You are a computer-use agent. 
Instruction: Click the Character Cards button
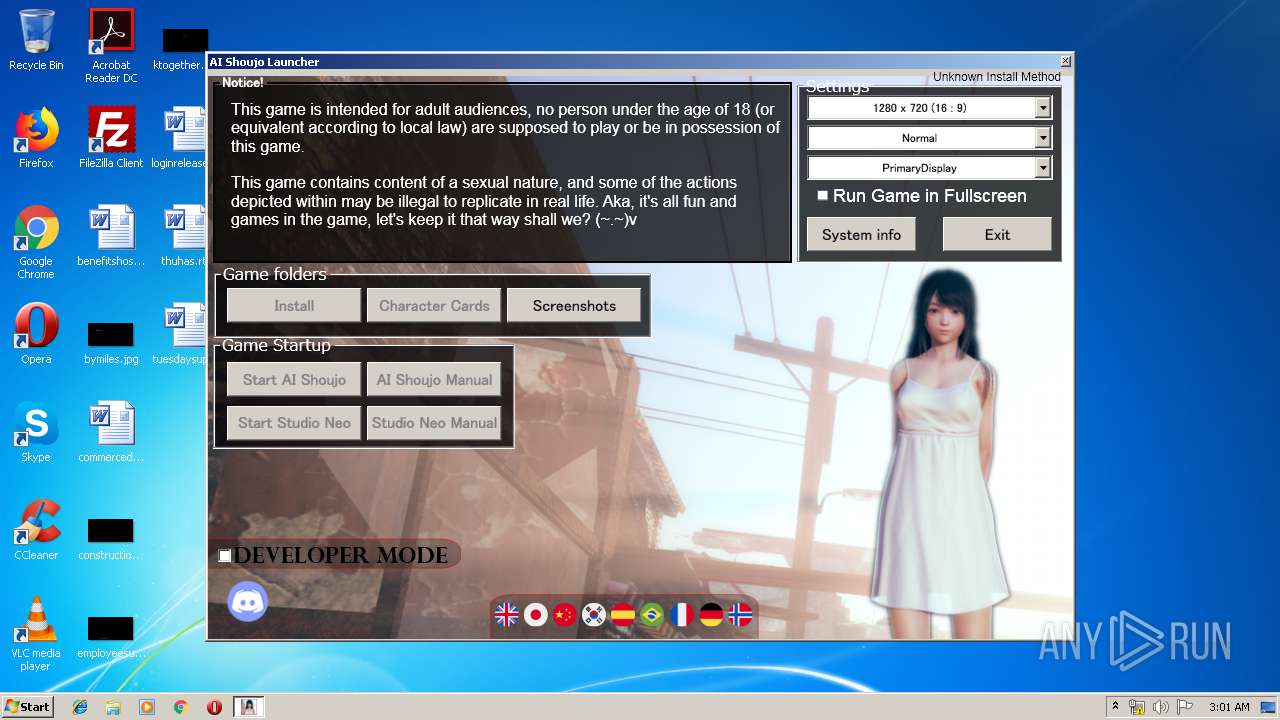coord(434,306)
